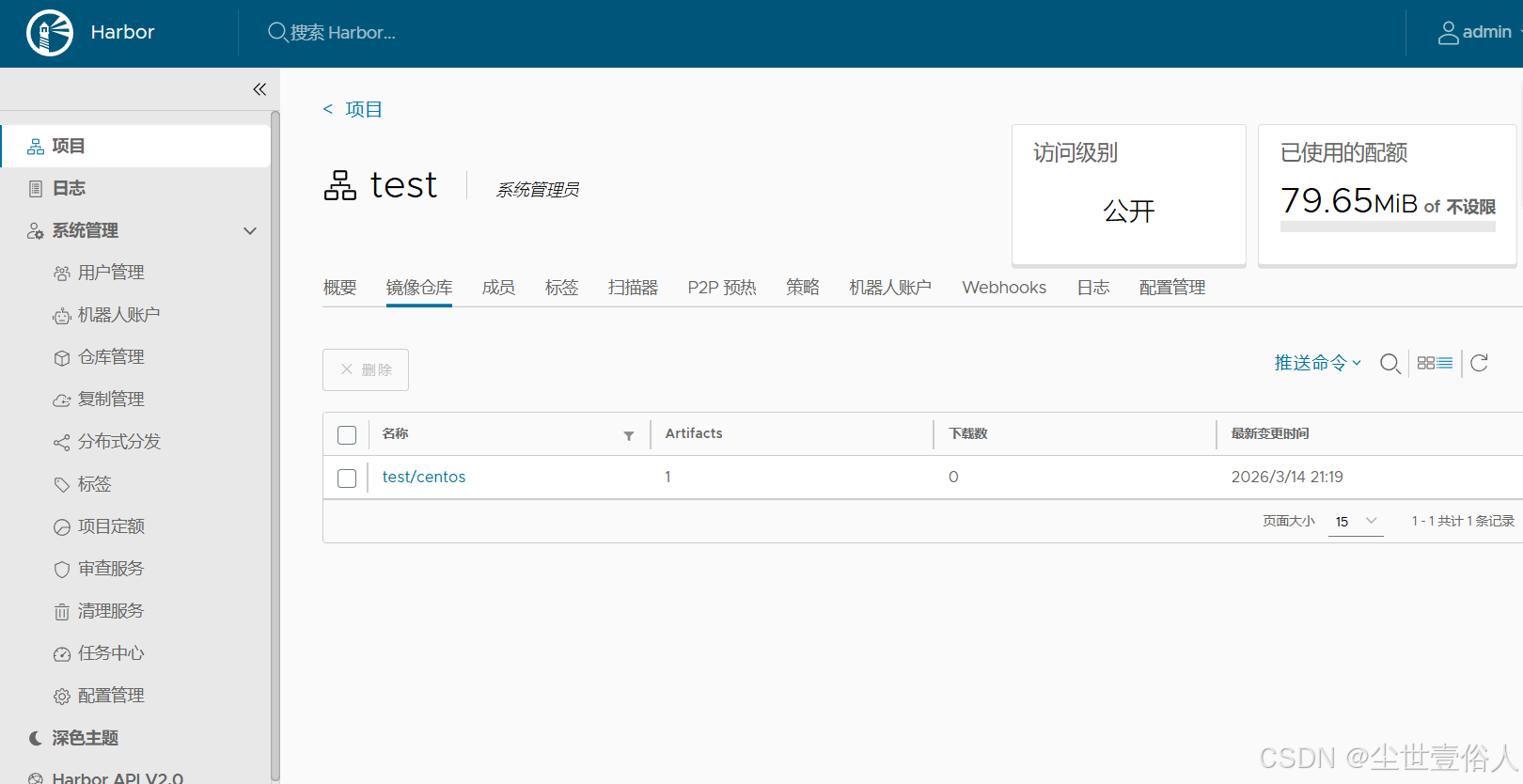Click the 清理服务 trash icon

tap(62, 612)
